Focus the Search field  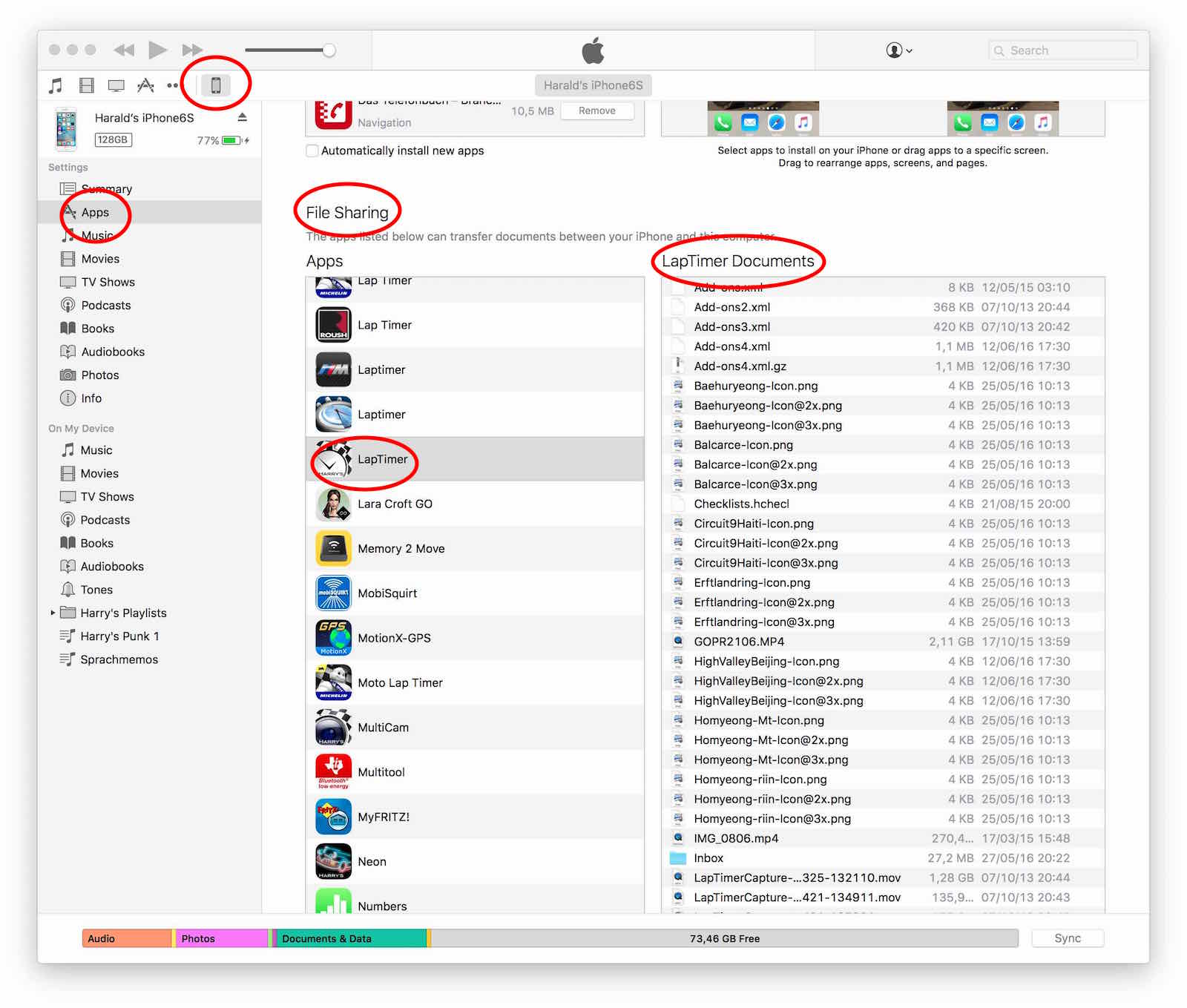[1062, 50]
